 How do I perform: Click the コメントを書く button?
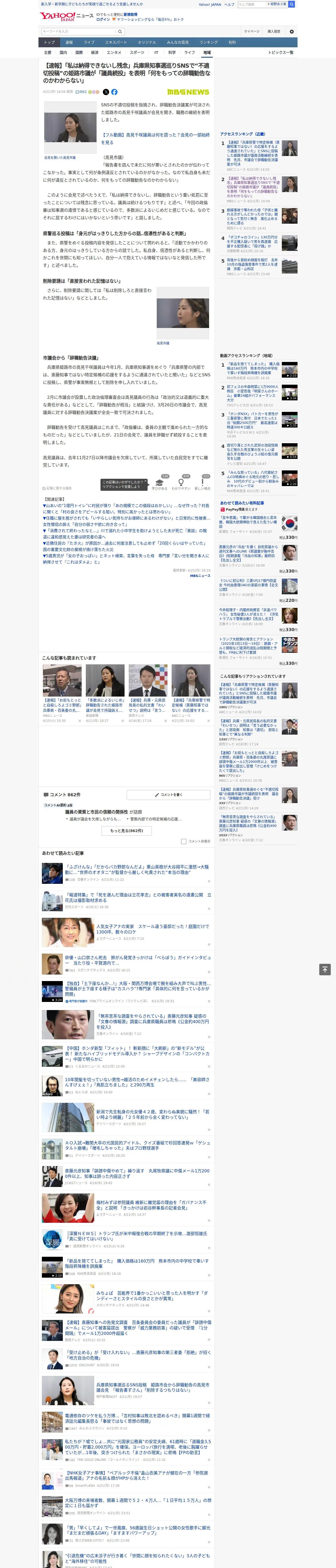[169, 794]
